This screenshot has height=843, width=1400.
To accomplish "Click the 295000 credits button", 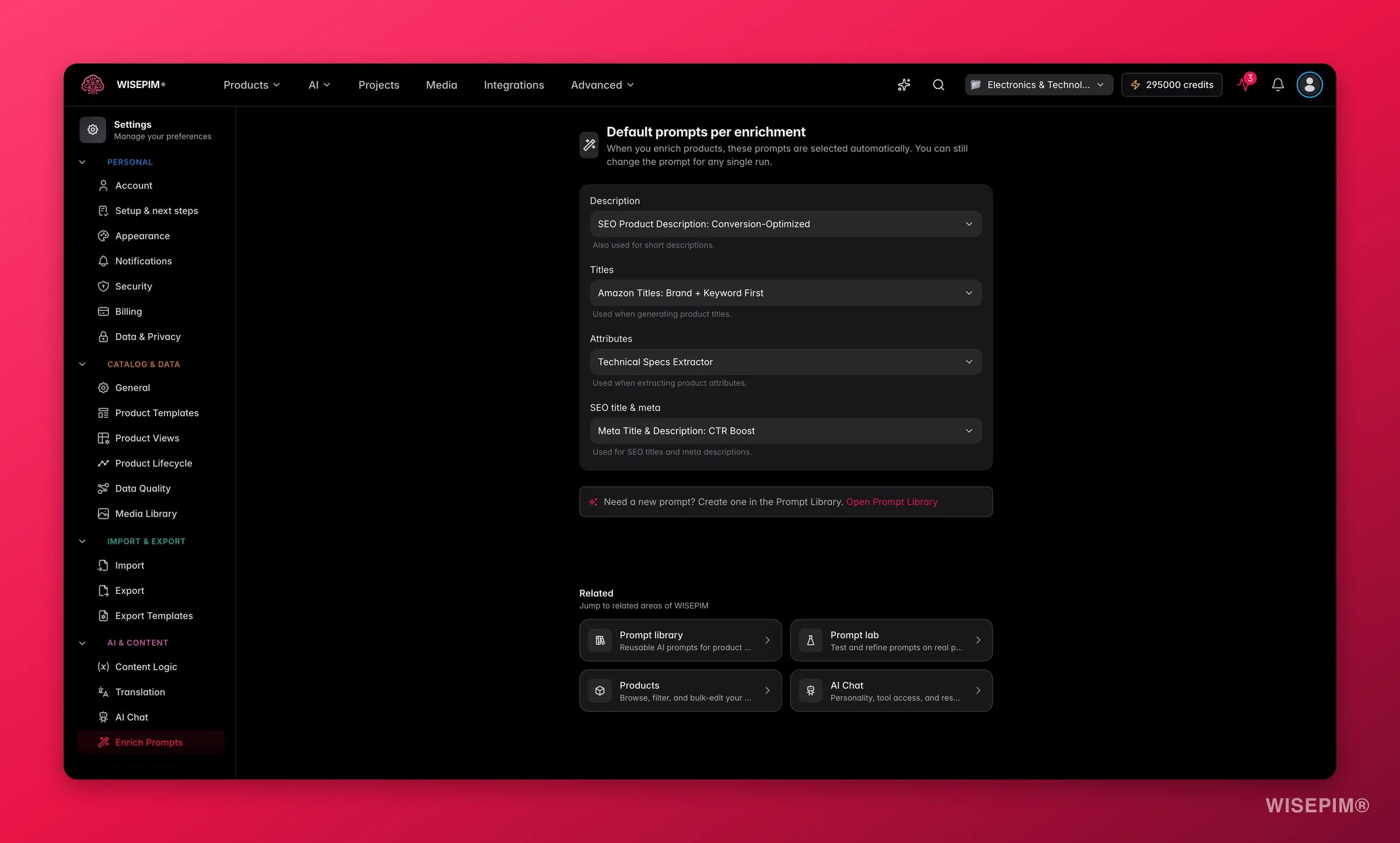I will point(1171,85).
